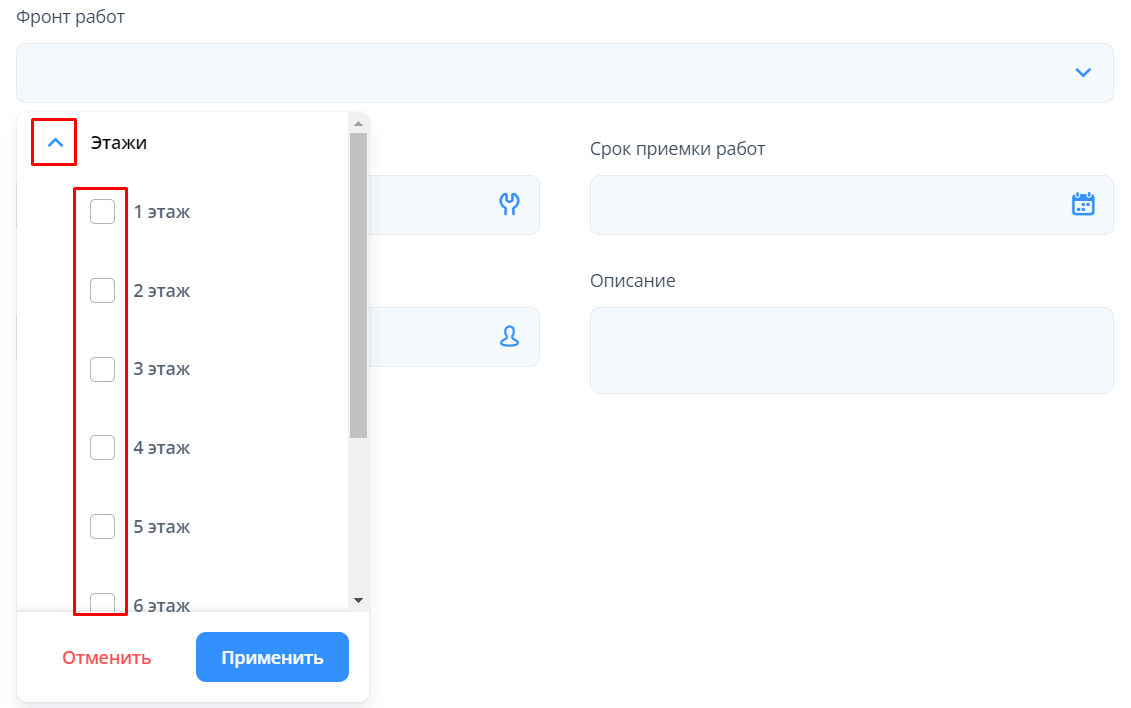Open the calendar icon for Срок приемки работ
Viewport: 1131px width, 708px height.
tap(1083, 205)
